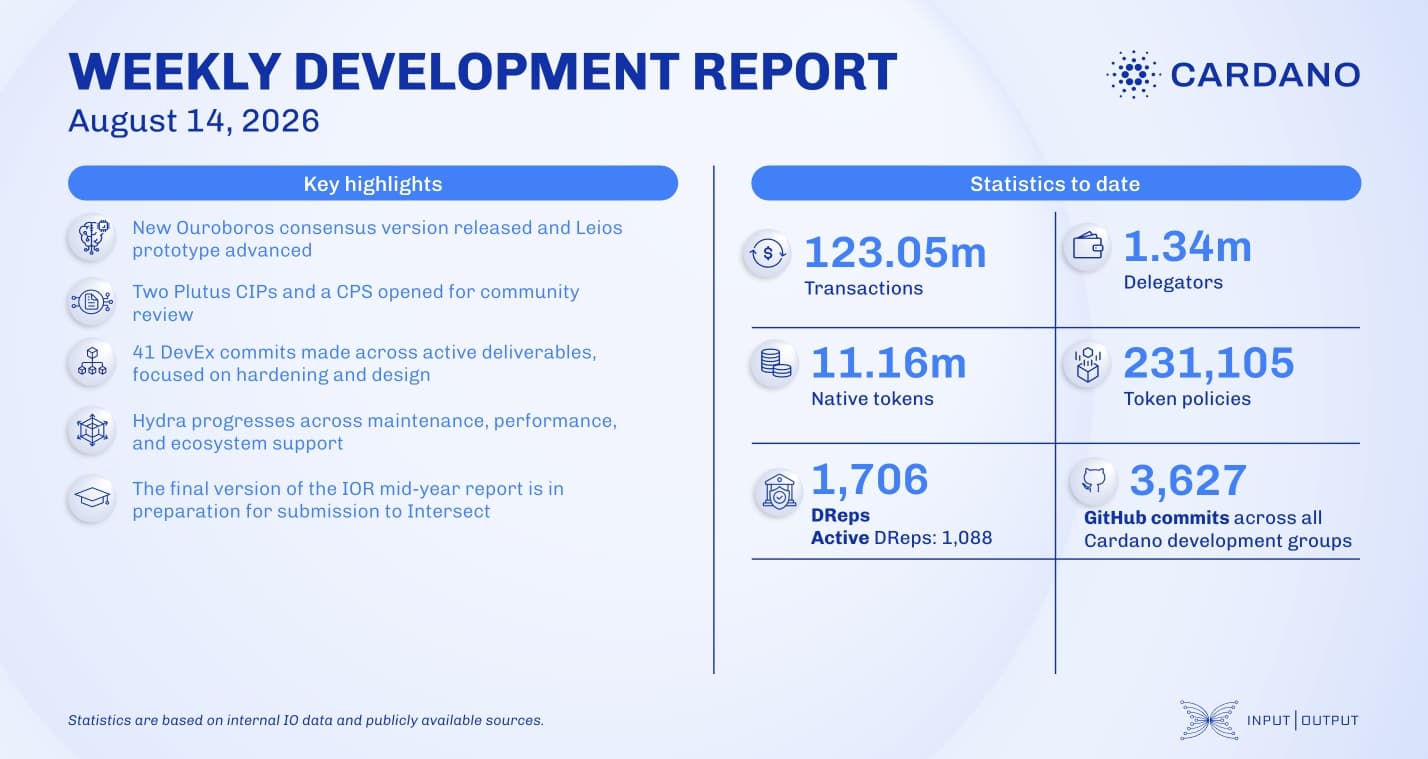The height and width of the screenshot is (759, 1428).
Task: Click the 11.16m native tokens figure
Action: pyautogui.click(x=889, y=362)
